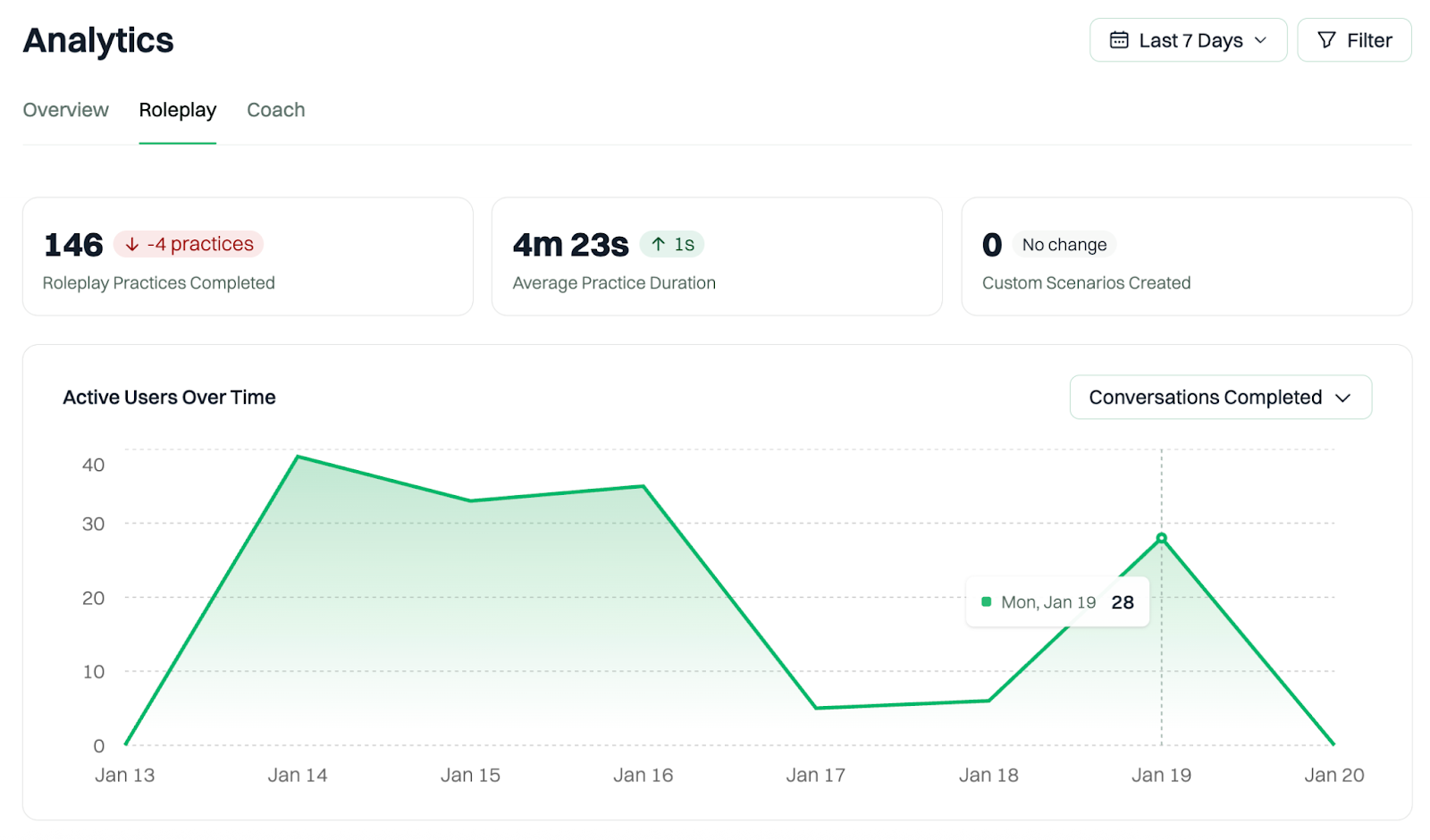The image size is (1430, 840).
Task: Click the red down arrow beside -4 practices
Action: point(132,244)
